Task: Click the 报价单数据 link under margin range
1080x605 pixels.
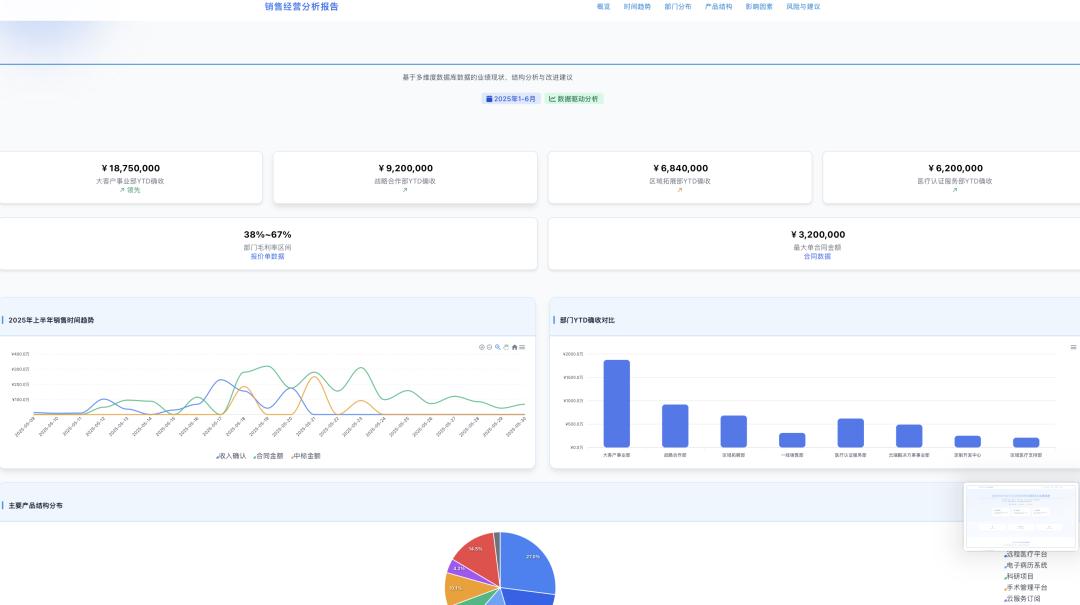Action: pyautogui.click(x=267, y=256)
